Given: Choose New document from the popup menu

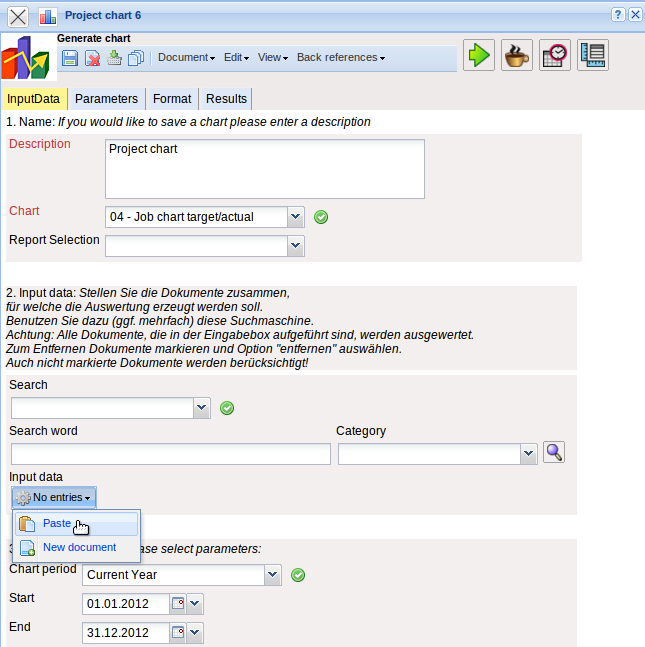Looking at the screenshot, I should pyautogui.click(x=79, y=548).
